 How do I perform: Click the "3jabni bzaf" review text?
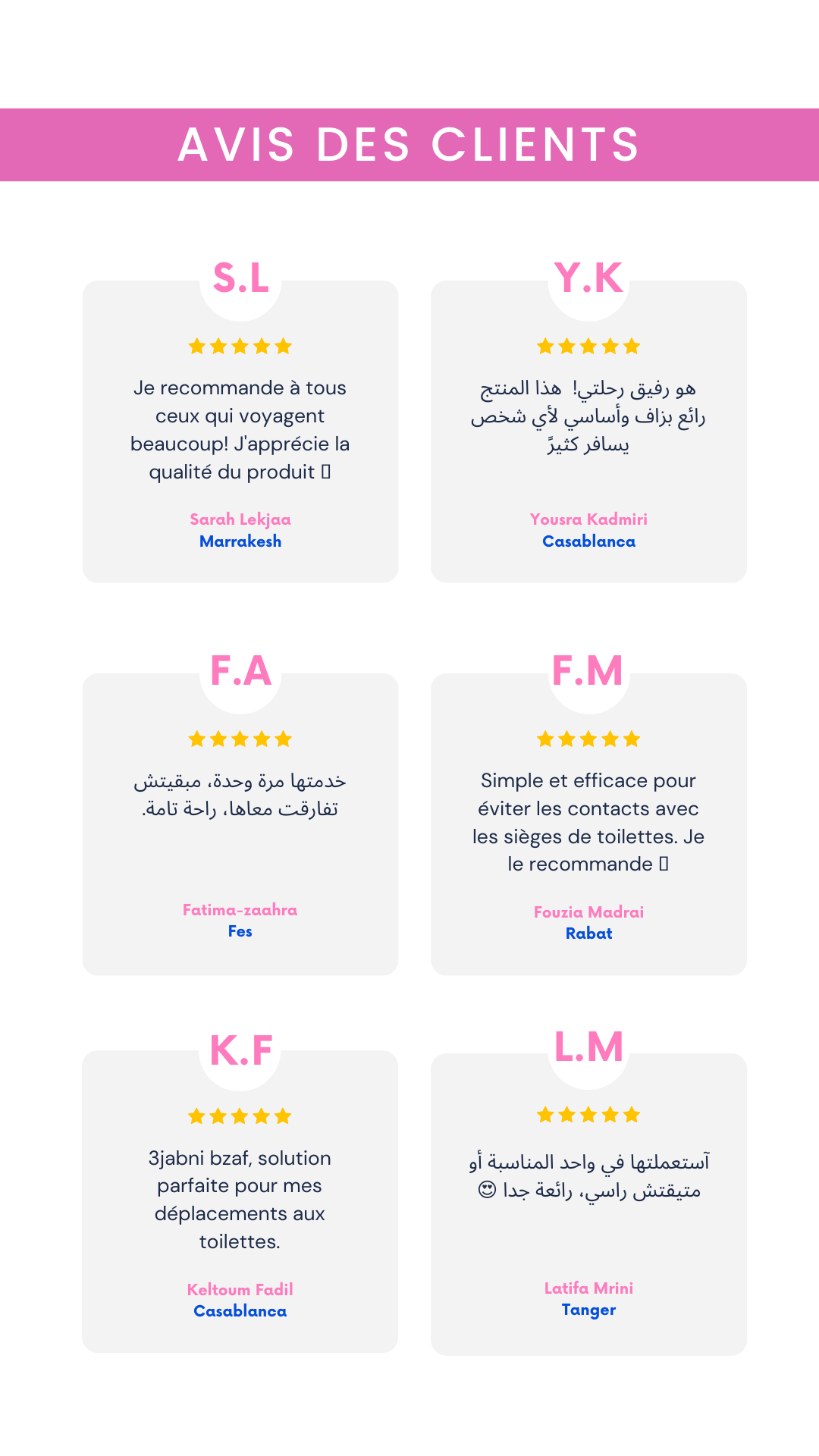pyautogui.click(x=240, y=1200)
